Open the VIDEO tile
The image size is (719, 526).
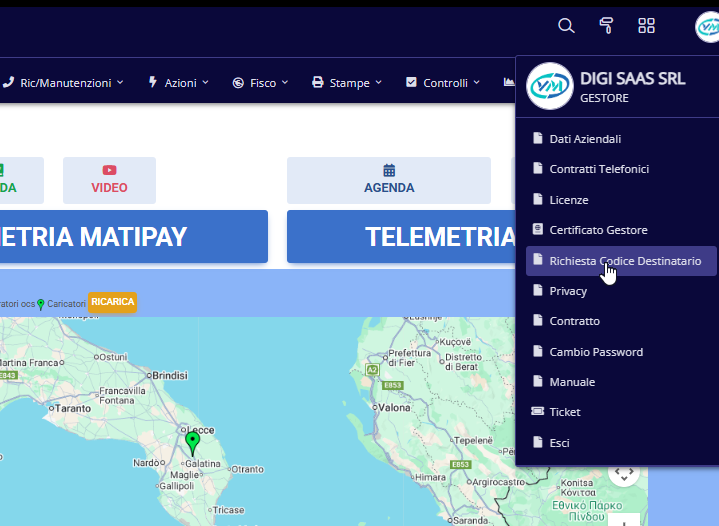click(109, 180)
